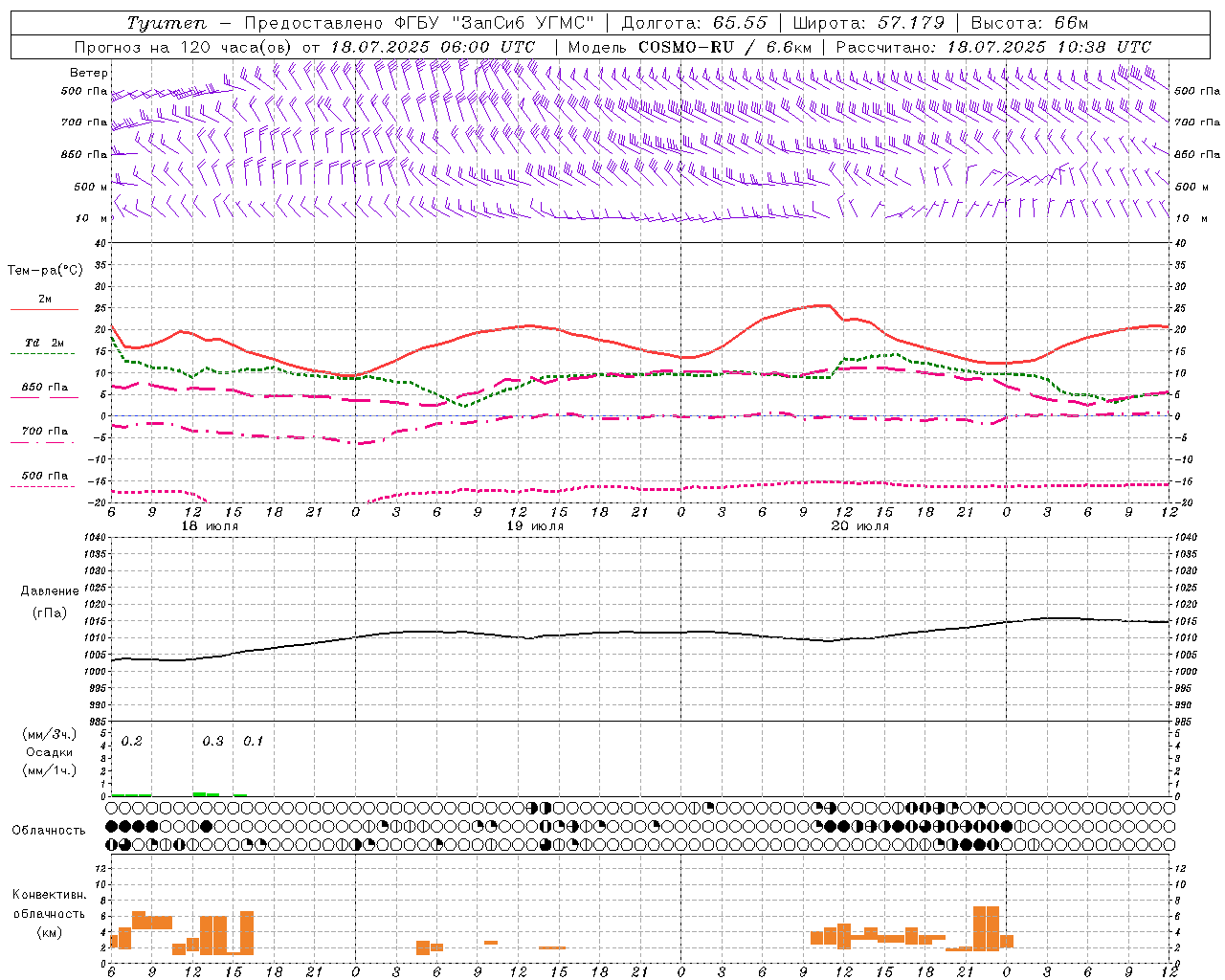Click the 18 июля date label

(210, 526)
